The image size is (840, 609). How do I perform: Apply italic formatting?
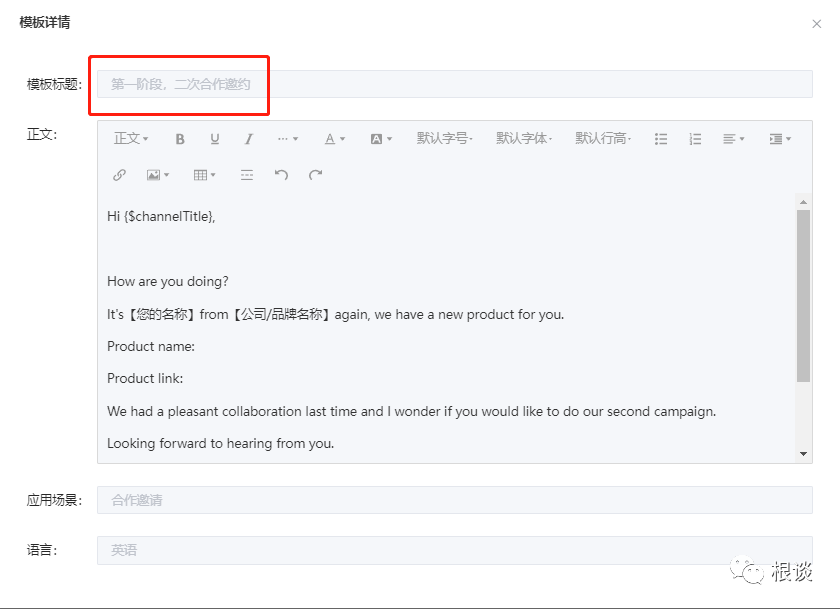(x=249, y=139)
